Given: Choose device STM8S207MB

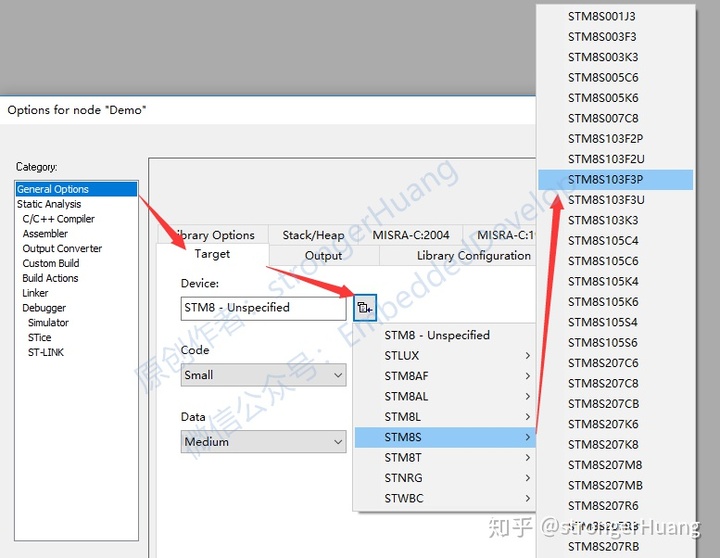Looking at the screenshot, I should pyautogui.click(x=615, y=485).
